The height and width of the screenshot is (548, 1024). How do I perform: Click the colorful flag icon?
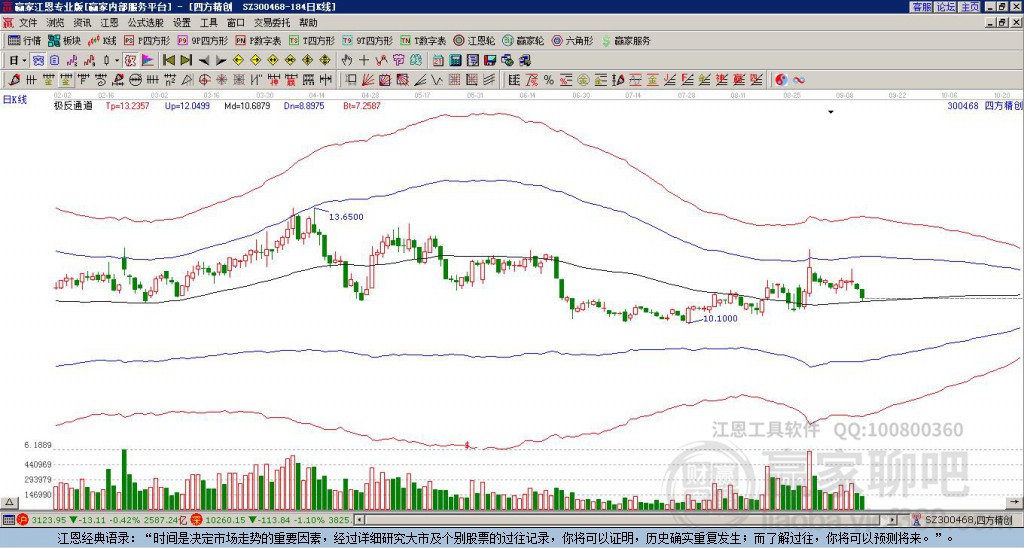coord(148,60)
